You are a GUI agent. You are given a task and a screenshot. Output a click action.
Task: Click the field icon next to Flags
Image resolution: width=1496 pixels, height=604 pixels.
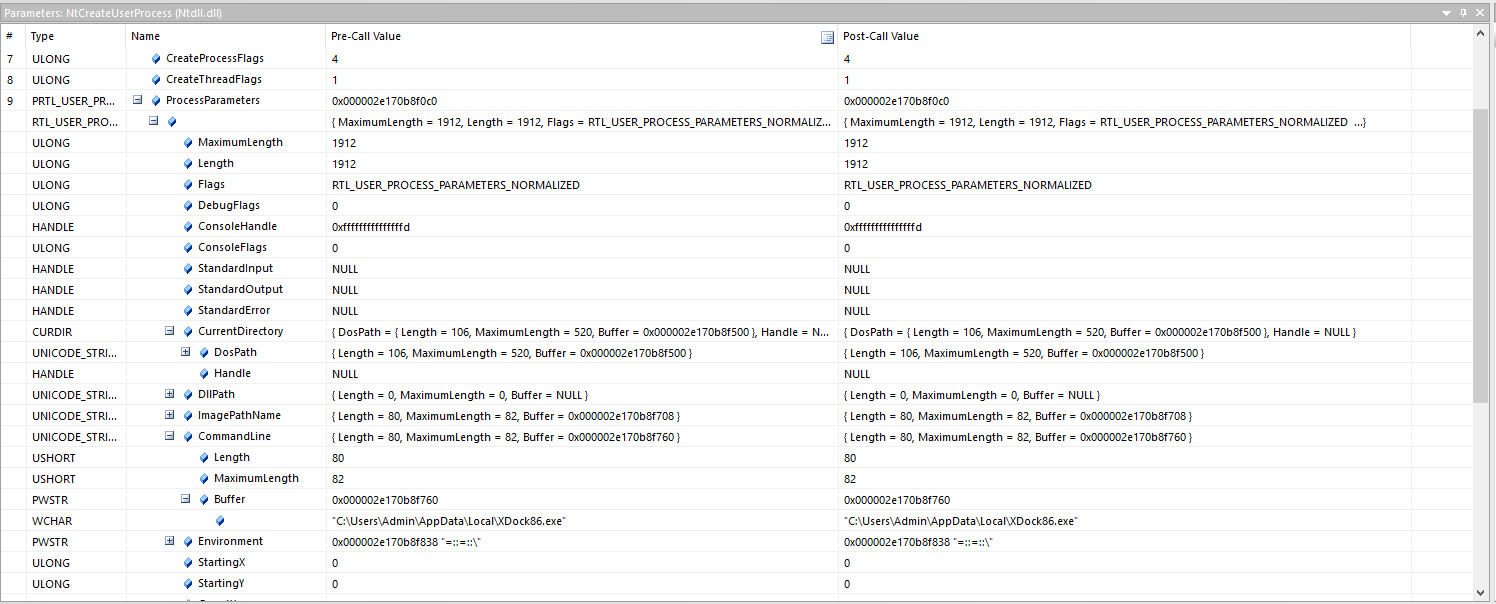pos(188,185)
